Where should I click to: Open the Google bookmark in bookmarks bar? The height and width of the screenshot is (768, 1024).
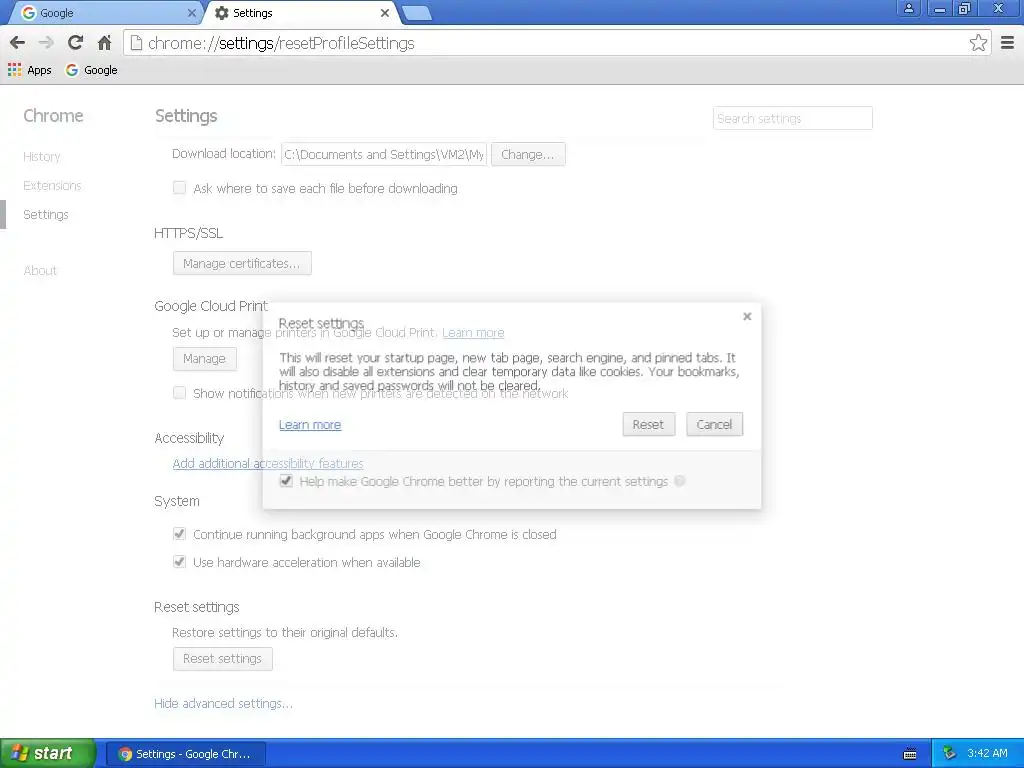click(91, 70)
